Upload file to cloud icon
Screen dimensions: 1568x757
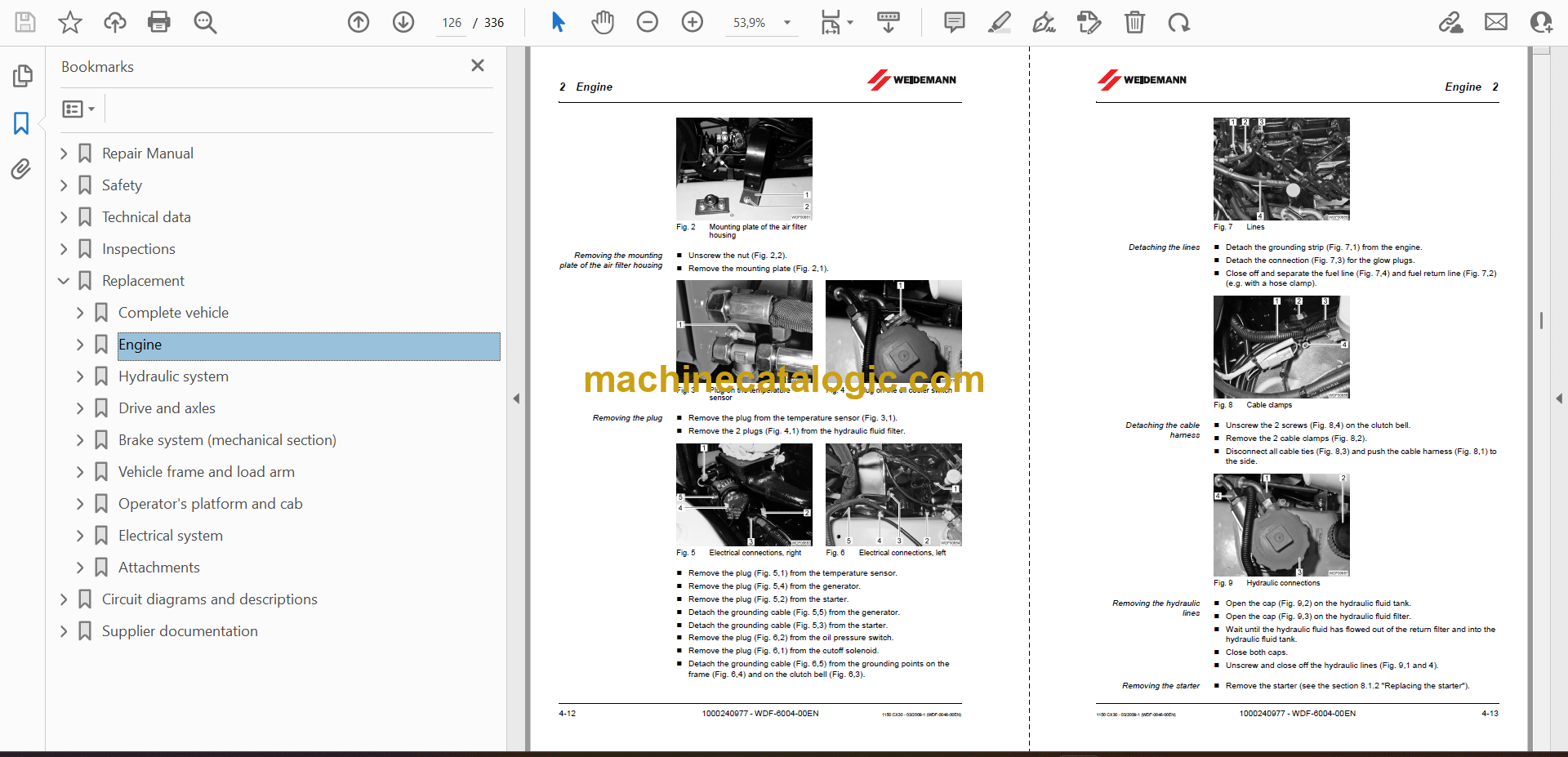114,22
